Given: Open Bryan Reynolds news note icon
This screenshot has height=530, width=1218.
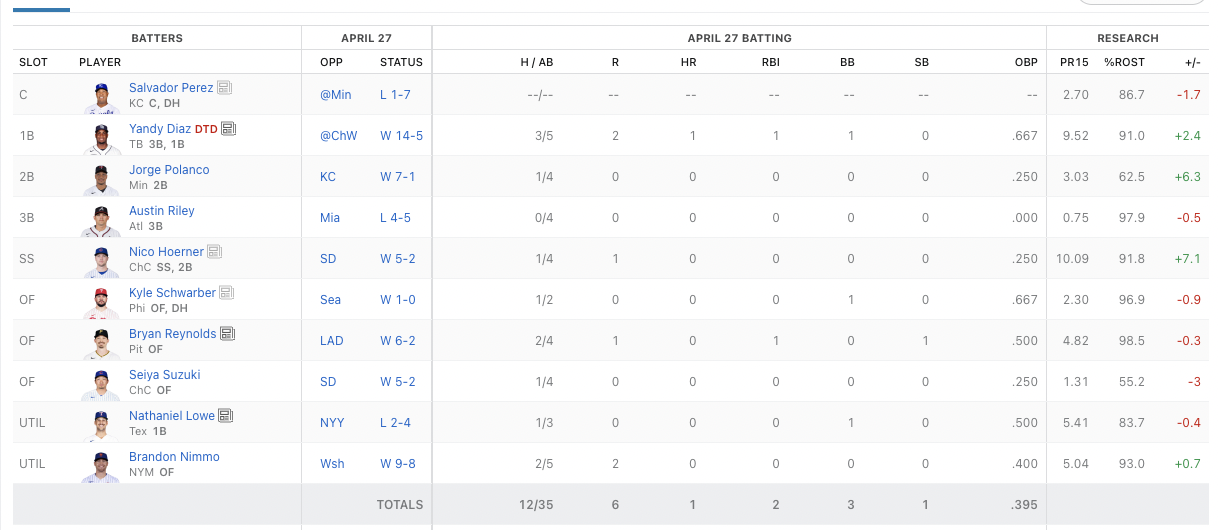Looking at the screenshot, I should [x=228, y=334].
